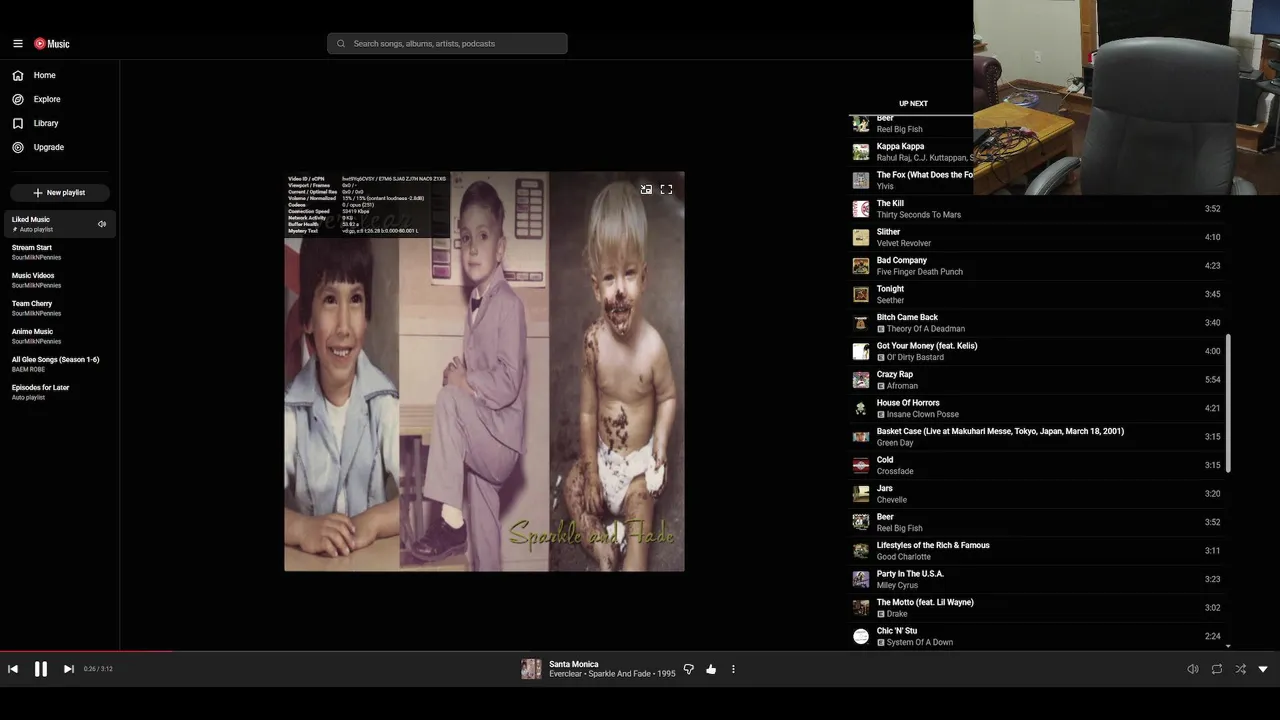Click Everclear artist link in player bar
The width and height of the screenshot is (1280, 720).
[566, 674]
